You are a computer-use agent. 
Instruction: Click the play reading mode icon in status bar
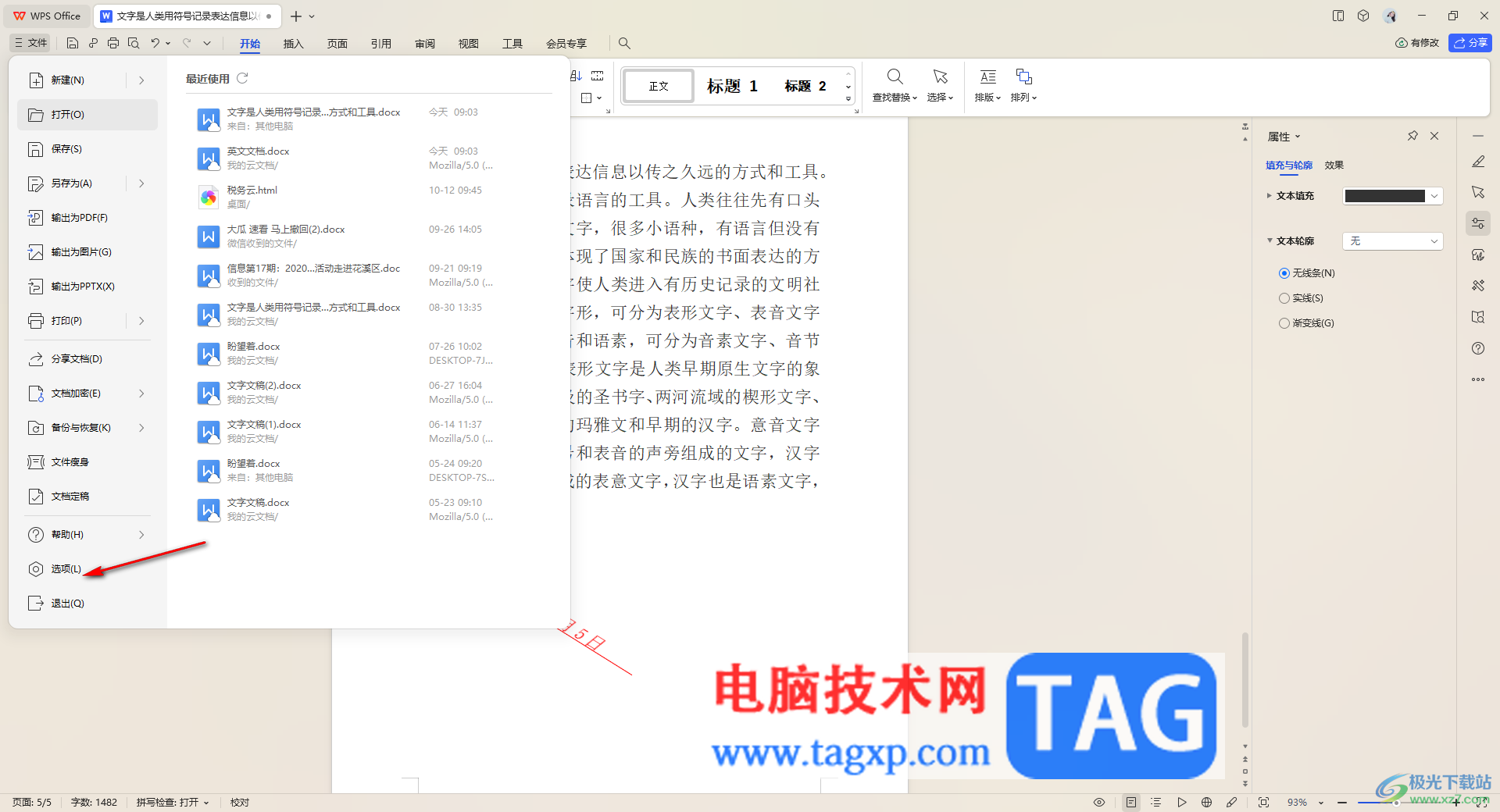(x=1182, y=803)
